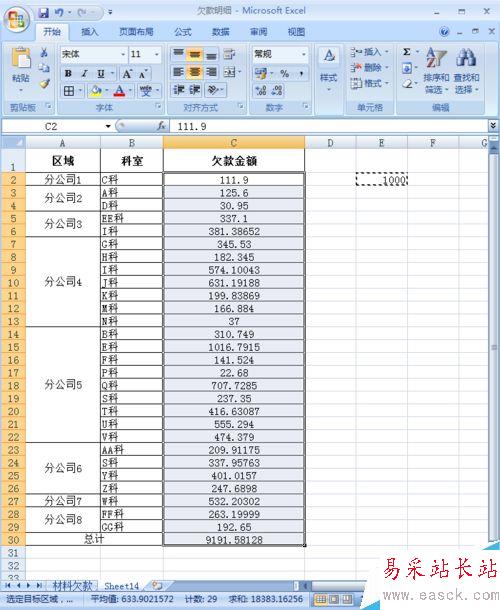This screenshot has width=500, height=610.
Task: Expand the number format dropdown 常规
Action: (304, 54)
